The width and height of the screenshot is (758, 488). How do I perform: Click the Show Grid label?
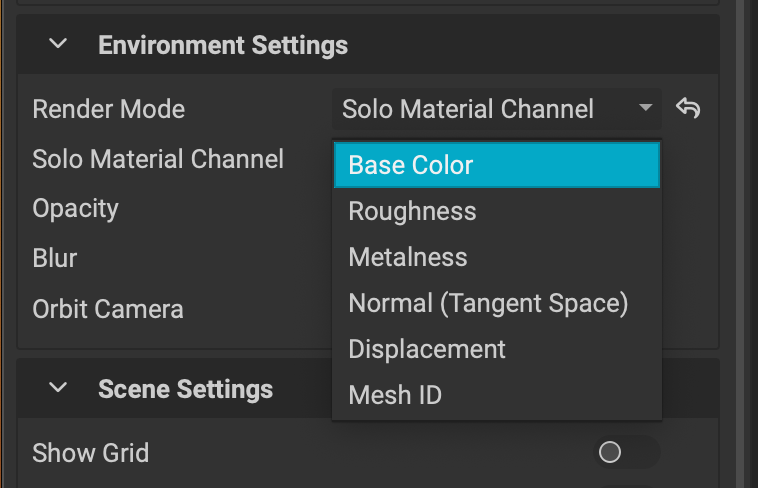pos(90,453)
